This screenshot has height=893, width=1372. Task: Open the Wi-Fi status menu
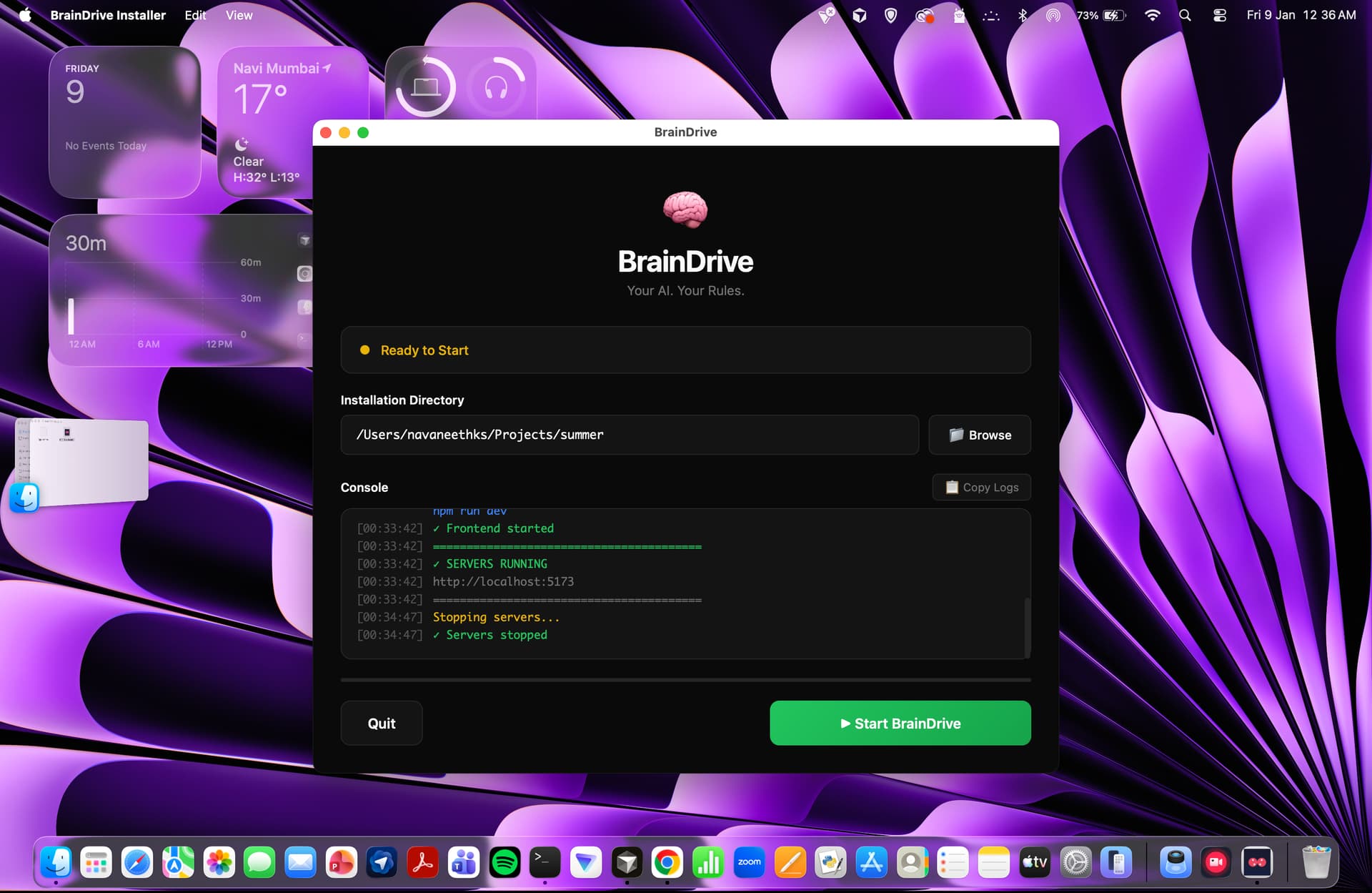[x=1152, y=15]
